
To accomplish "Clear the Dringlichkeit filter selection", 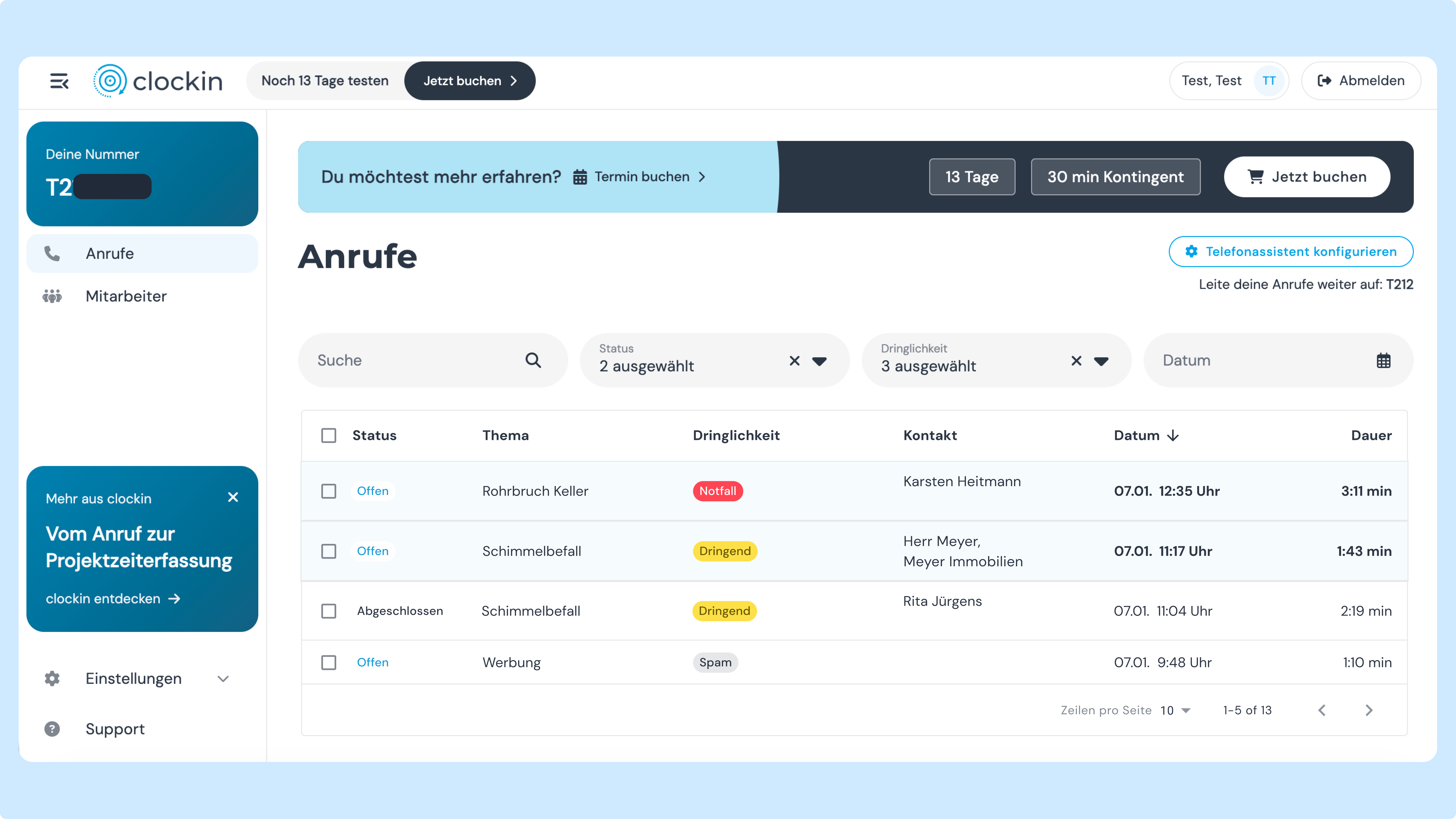I will [x=1076, y=361].
